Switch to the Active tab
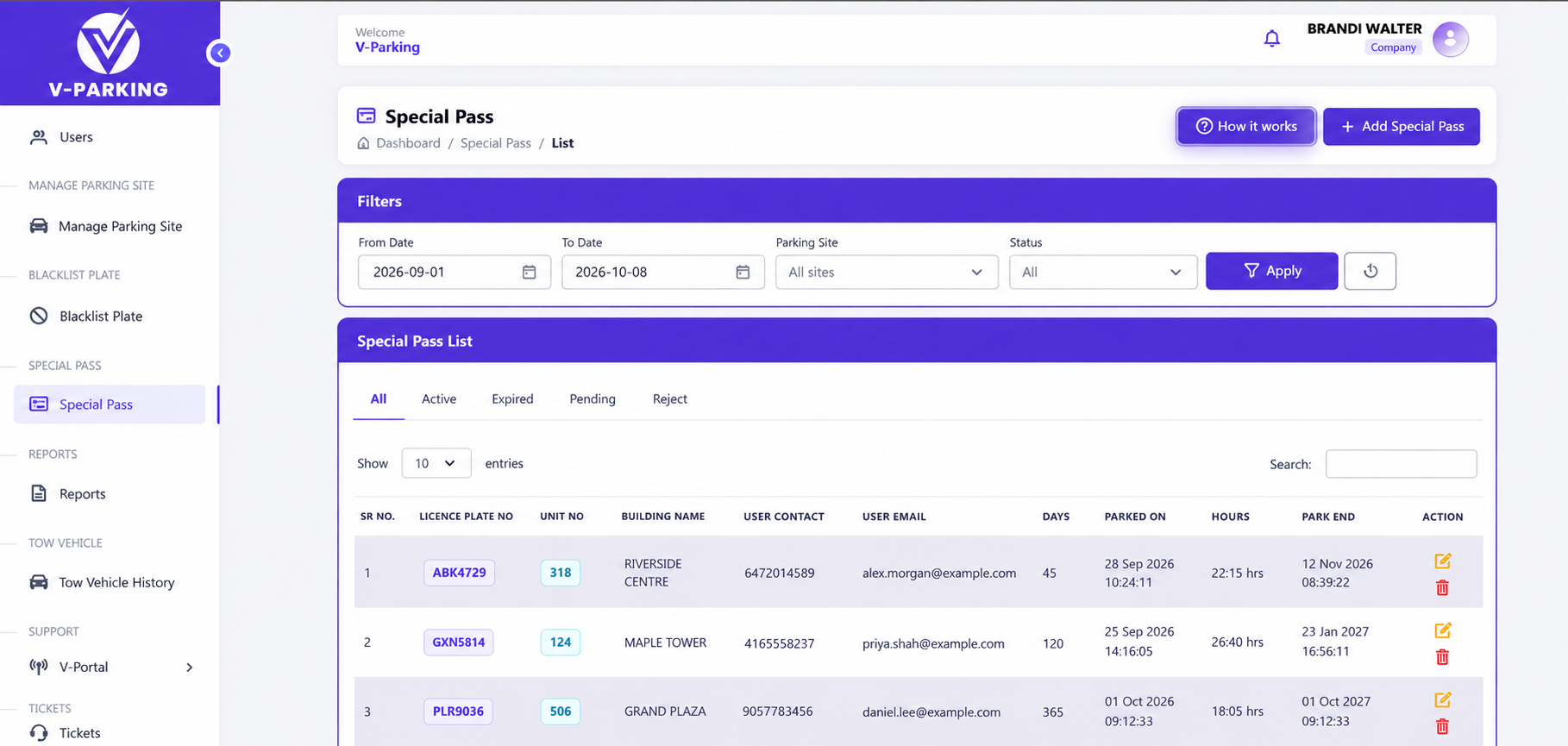This screenshot has height=746, width=1568. (x=439, y=399)
